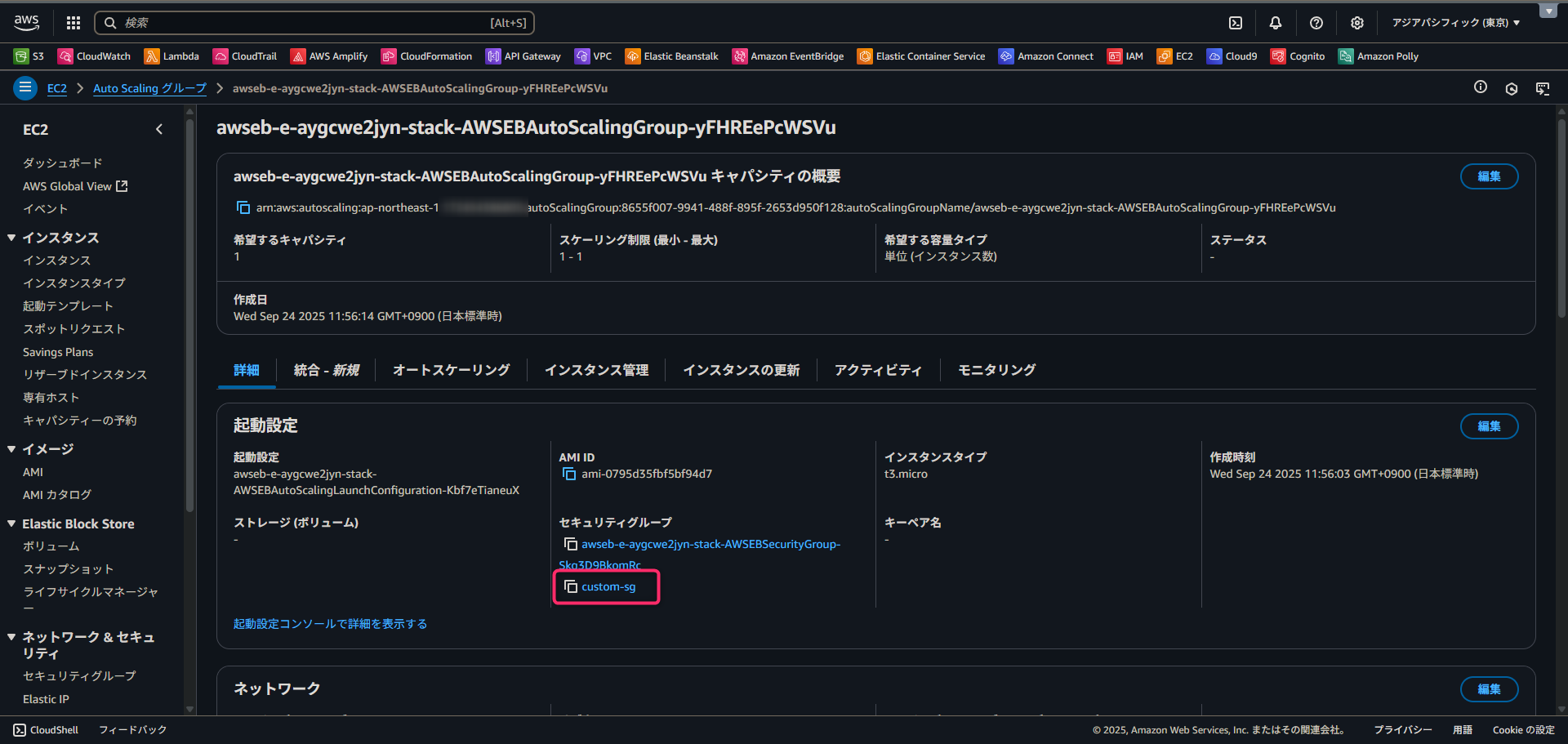Open the AWSEBSecurityGroup link

(710, 544)
